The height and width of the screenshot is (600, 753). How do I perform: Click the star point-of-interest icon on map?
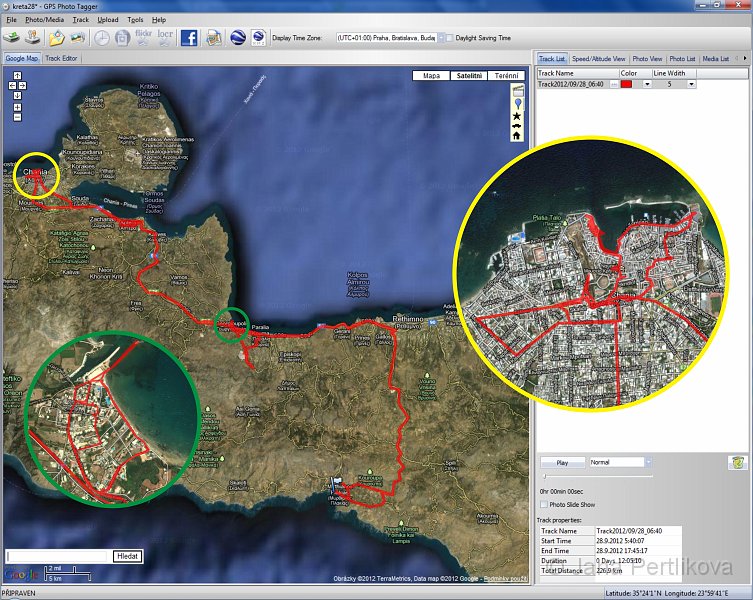pos(517,116)
